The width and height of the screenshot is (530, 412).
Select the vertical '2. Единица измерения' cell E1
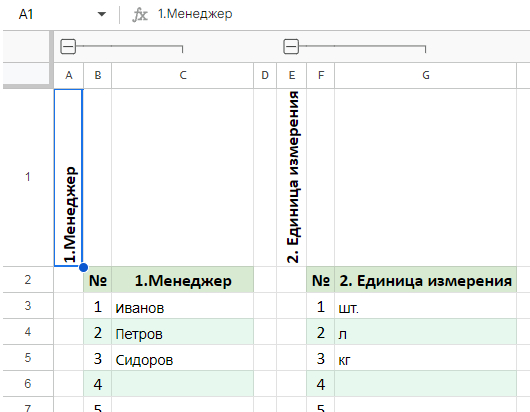(292, 178)
